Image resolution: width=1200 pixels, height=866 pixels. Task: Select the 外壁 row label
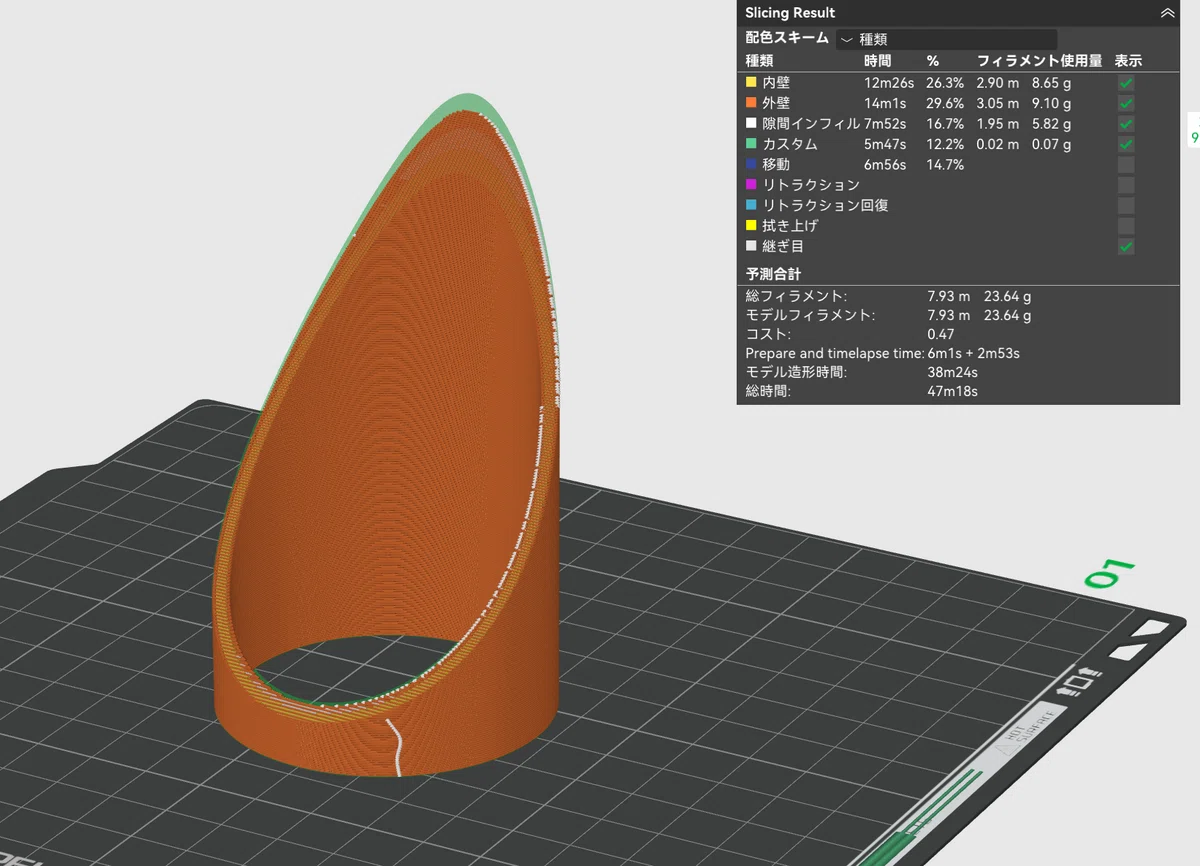click(x=776, y=103)
